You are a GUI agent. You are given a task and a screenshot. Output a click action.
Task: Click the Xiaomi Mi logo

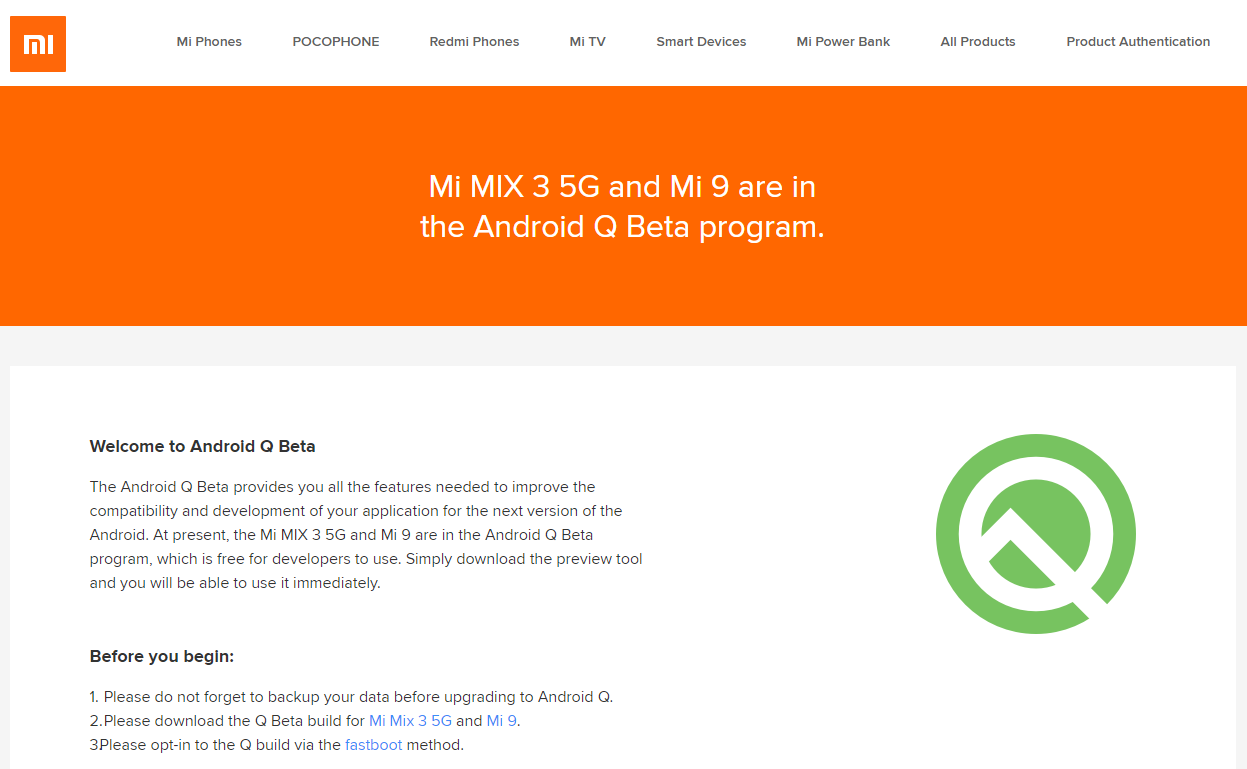[38, 44]
